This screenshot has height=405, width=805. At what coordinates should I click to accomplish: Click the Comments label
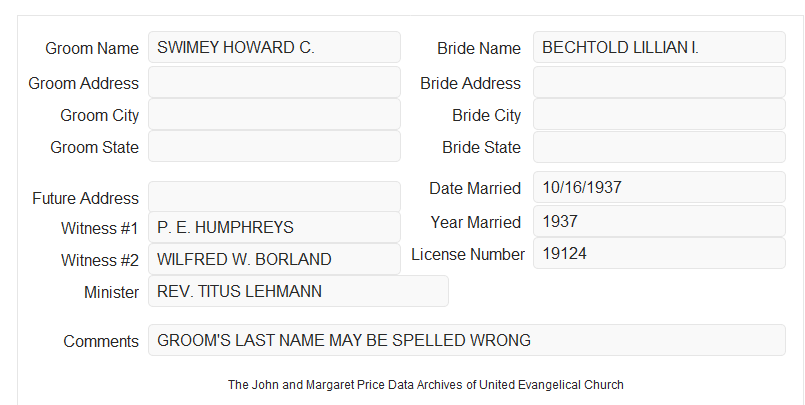coord(101,341)
